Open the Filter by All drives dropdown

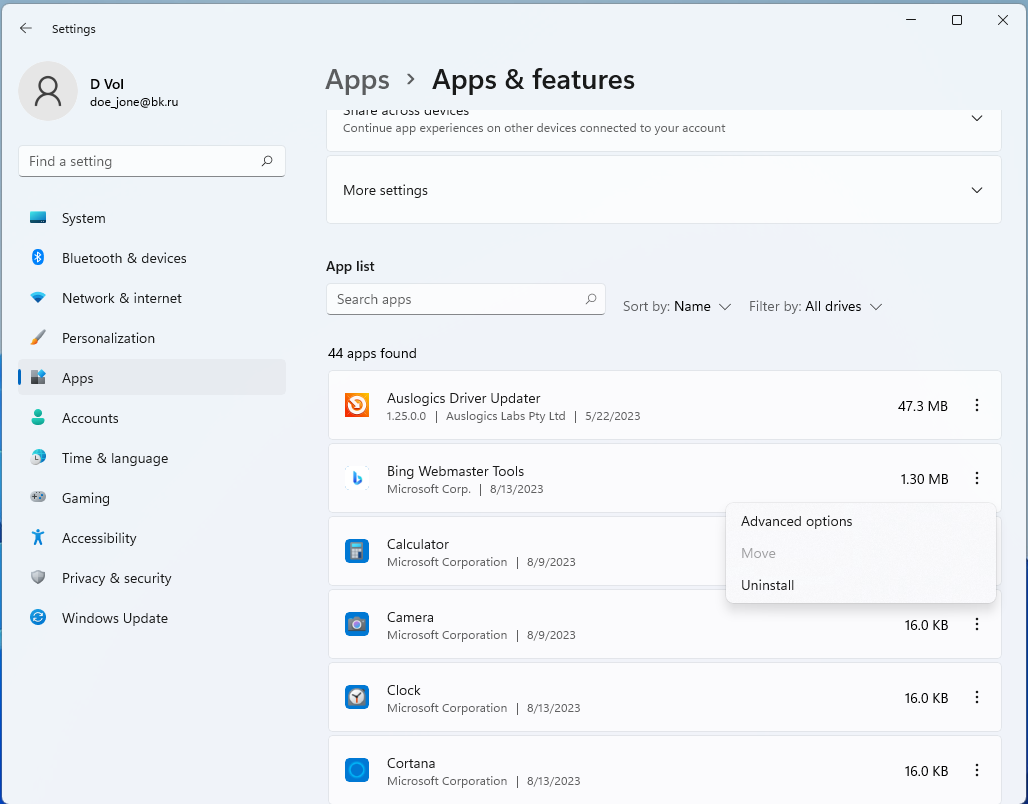816,307
